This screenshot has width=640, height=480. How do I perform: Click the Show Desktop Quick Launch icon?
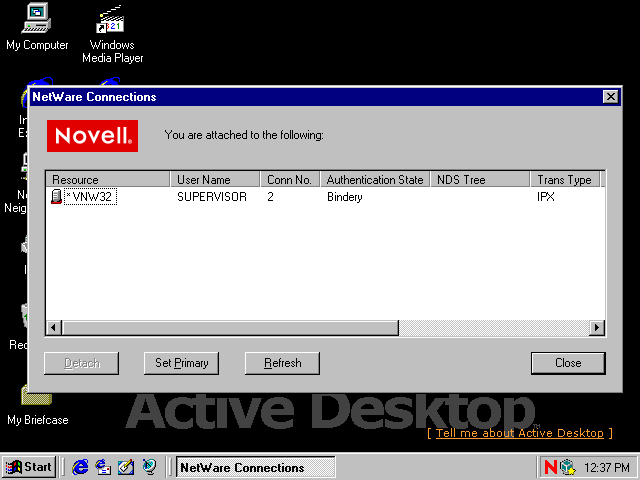[x=126, y=467]
